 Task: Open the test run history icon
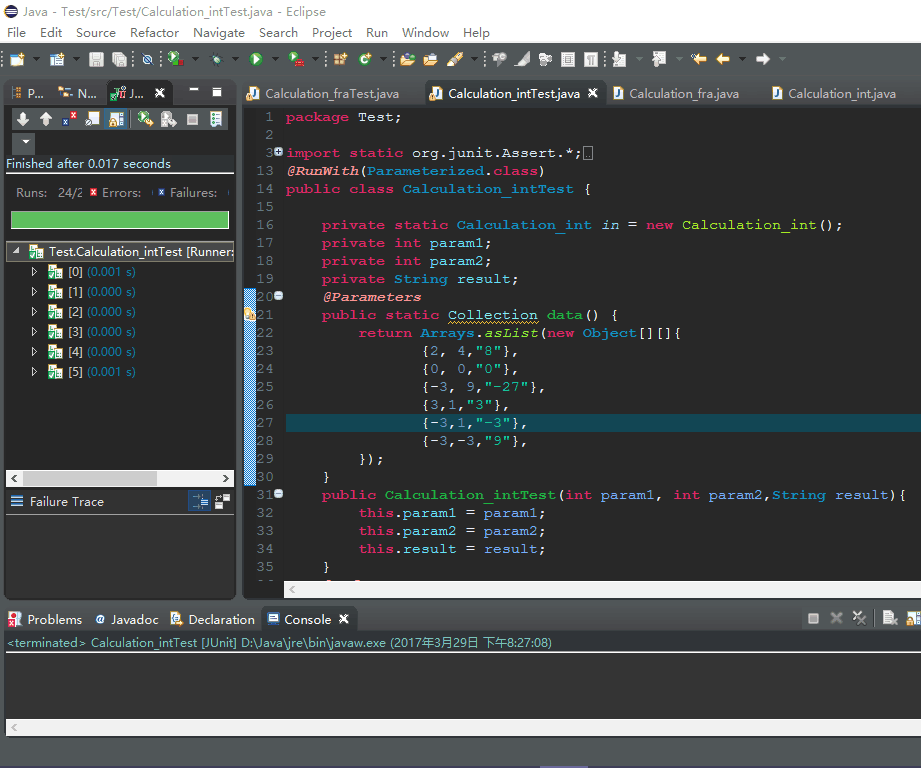click(216, 119)
